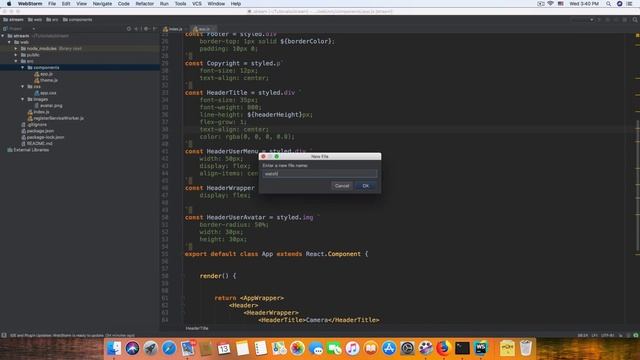This screenshot has width=640, height=360.
Task: Click the search everywhere magnifier icon
Action: click(635, 20)
